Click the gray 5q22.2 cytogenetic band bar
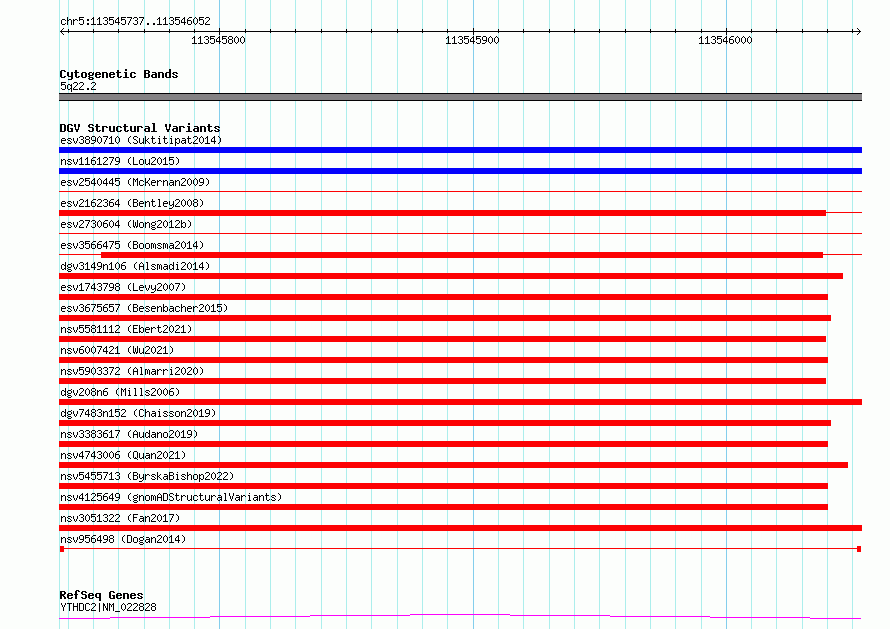Image resolution: width=890 pixels, height=629 pixels. pyautogui.click(x=460, y=97)
